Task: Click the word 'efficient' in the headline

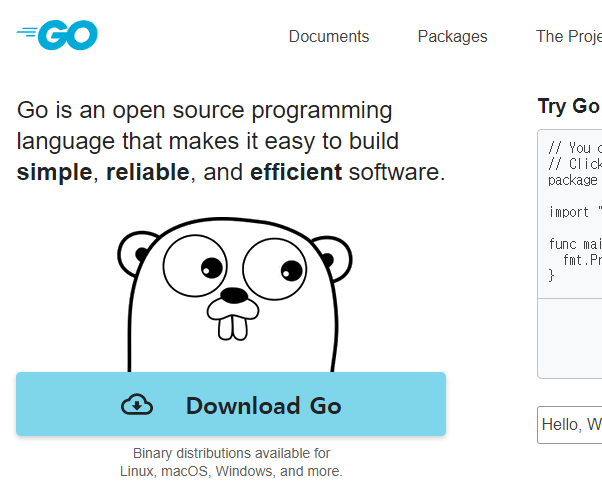Action: click(296, 172)
